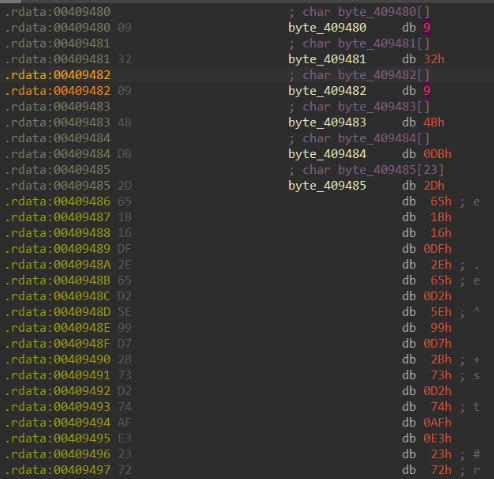
Task: Click the 65h value at address 0040948B
Action: pos(441,281)
